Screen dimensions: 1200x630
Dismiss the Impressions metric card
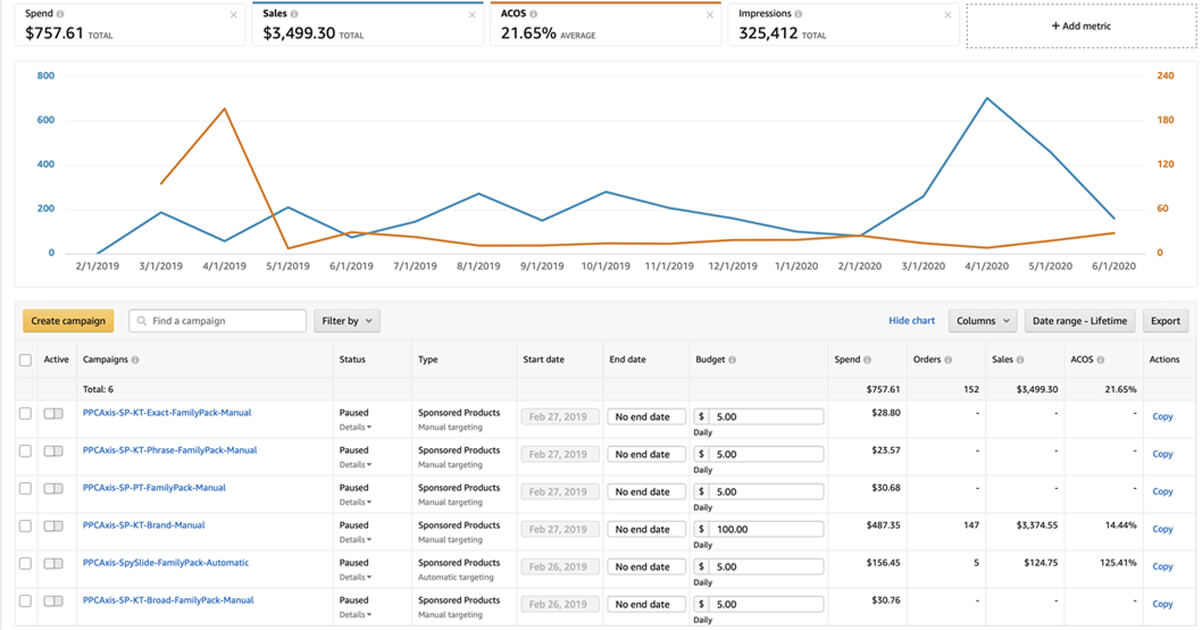click(948, 15)
